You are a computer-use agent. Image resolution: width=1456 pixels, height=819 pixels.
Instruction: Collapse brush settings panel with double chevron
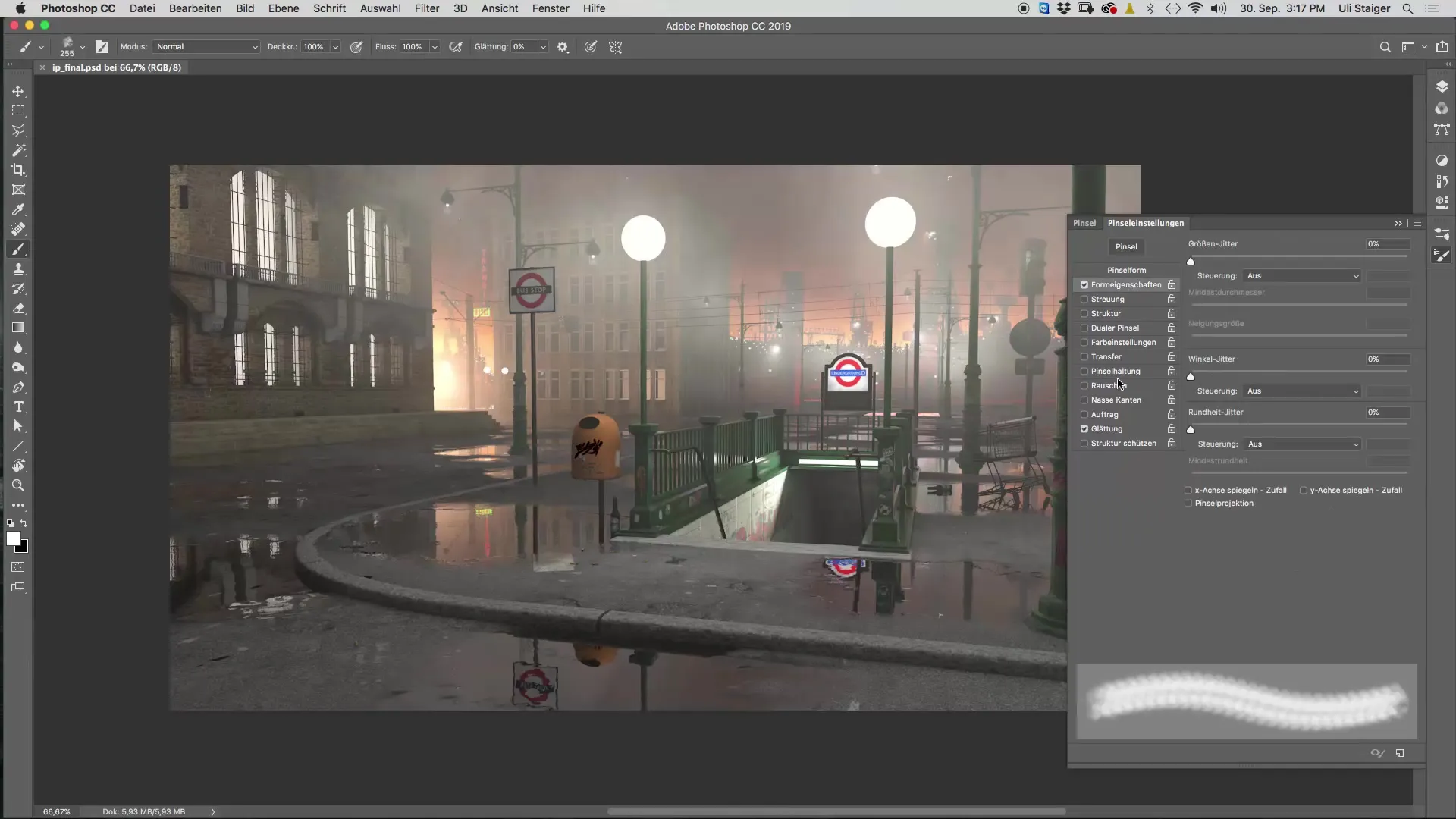click(1398, 224)
